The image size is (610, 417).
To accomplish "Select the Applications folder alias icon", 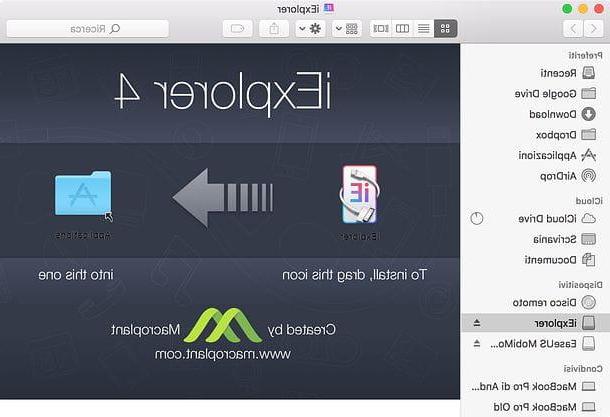I will point(83,194).
